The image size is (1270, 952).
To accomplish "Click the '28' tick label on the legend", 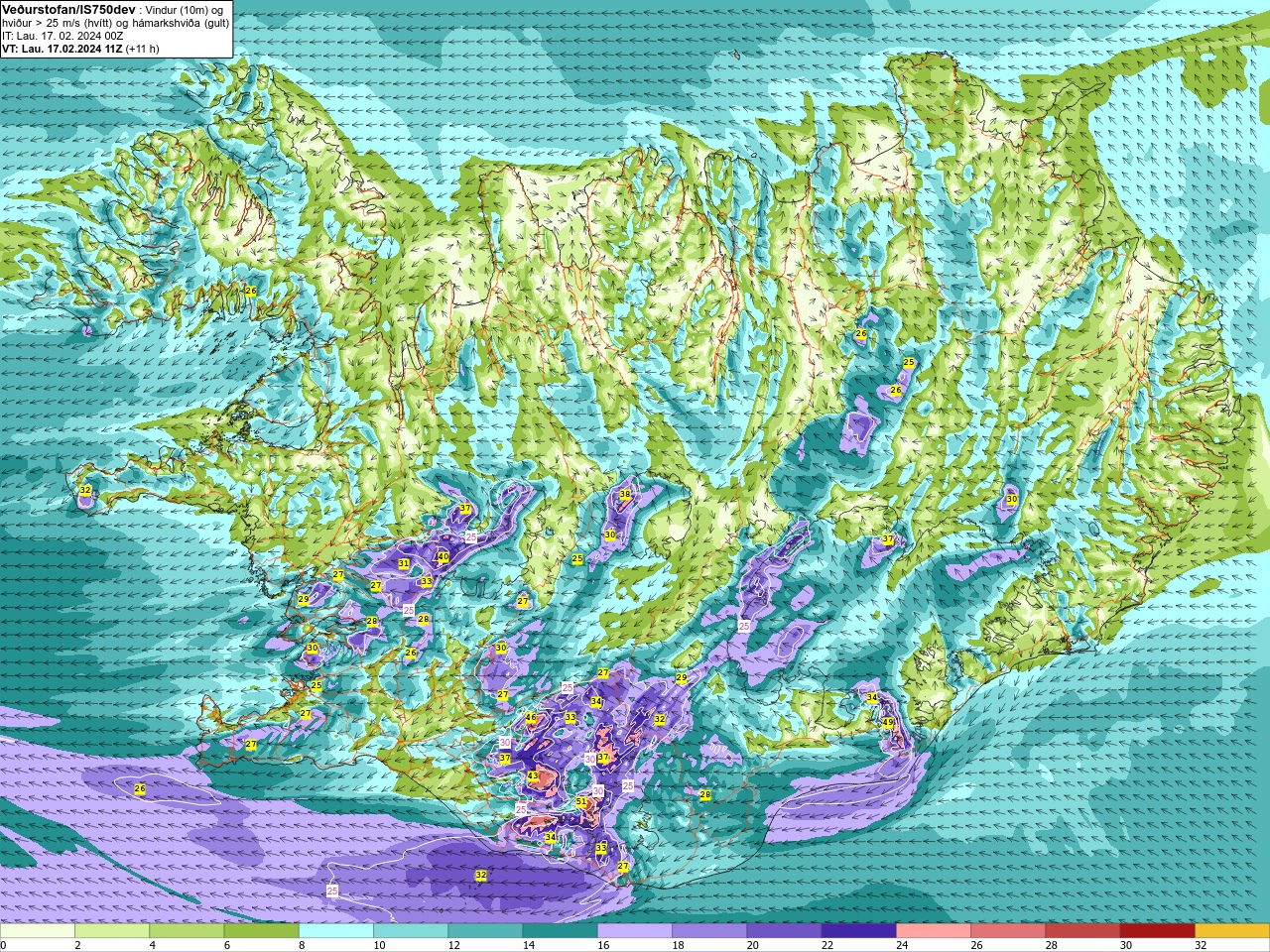I will point(1051,945).
